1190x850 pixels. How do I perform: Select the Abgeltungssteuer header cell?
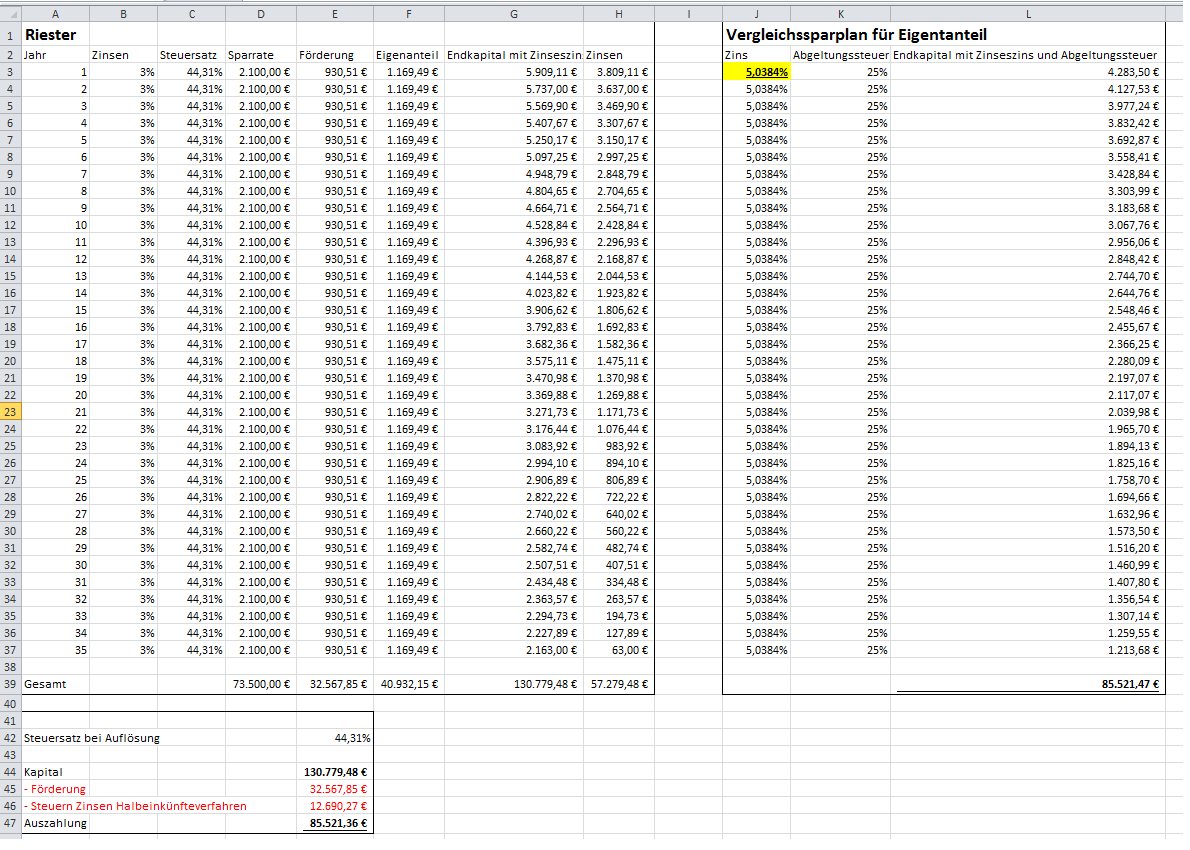[840, 55]
